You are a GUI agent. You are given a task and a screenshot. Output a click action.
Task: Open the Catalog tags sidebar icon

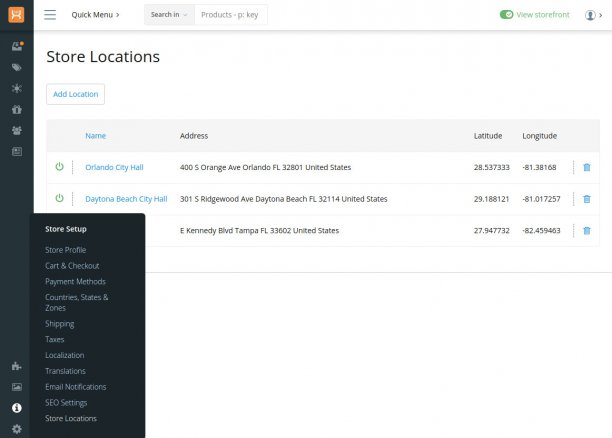pyautogui.click(x=16, y=68)
